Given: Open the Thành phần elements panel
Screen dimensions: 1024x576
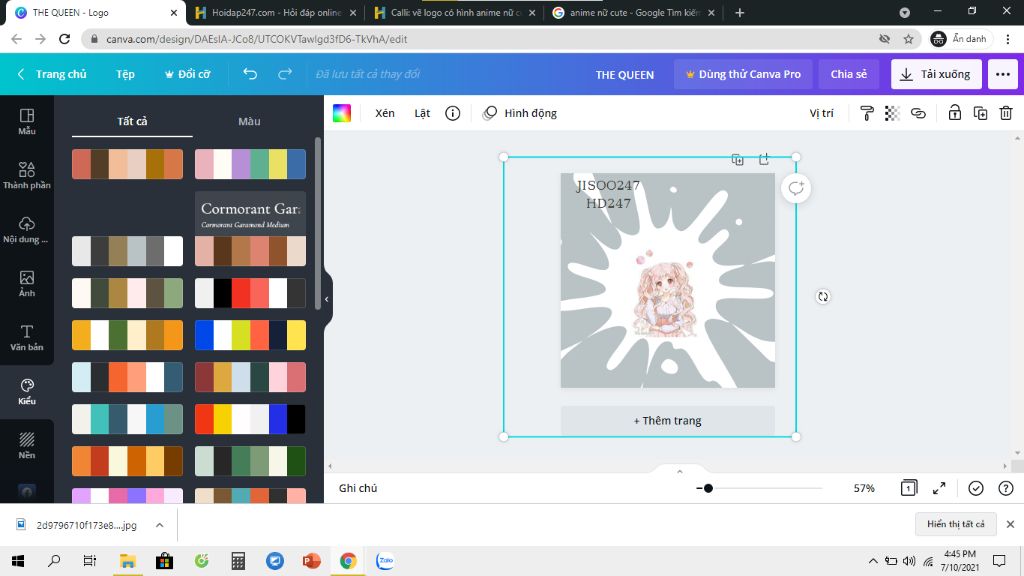Looking at the screenshot, I should [27, 176].
